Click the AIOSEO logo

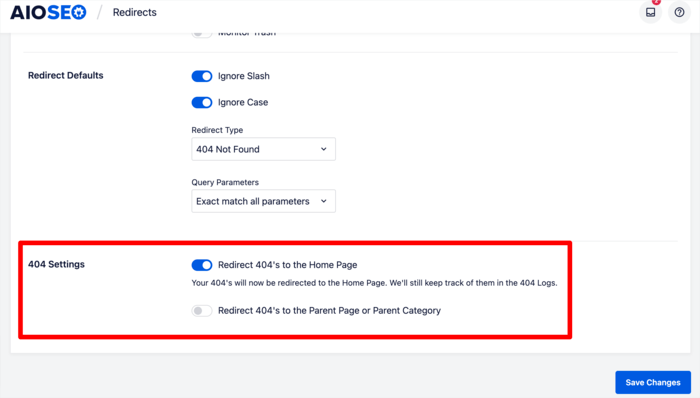(x=48, y=12)
